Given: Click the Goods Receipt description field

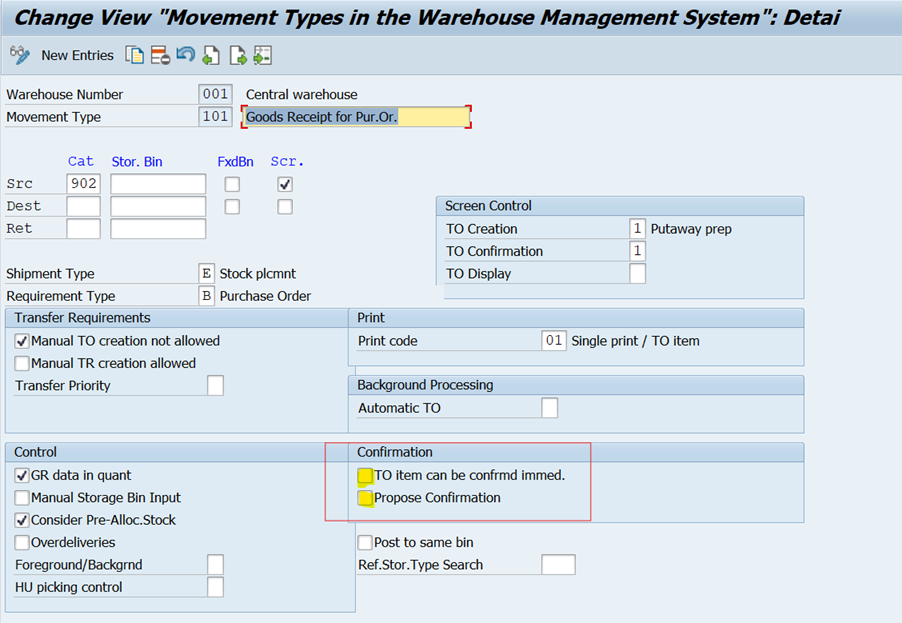Looking at the screenshot, I should click(x=356, y=117).
